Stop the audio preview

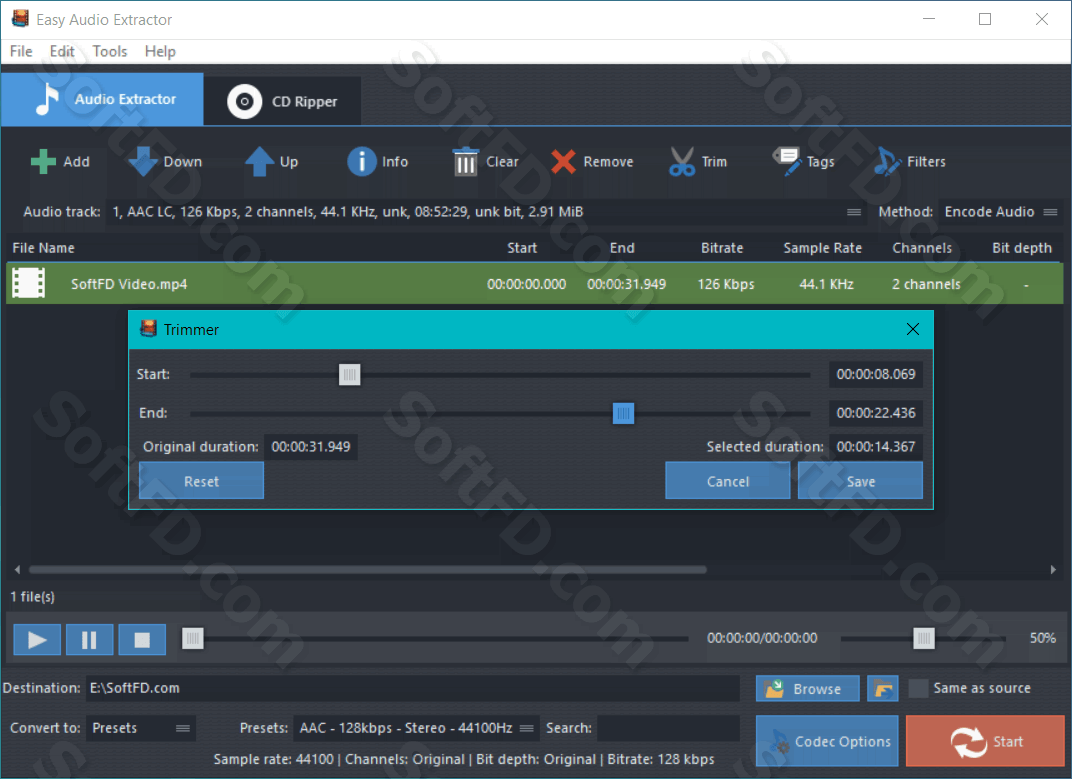[142, 639]
